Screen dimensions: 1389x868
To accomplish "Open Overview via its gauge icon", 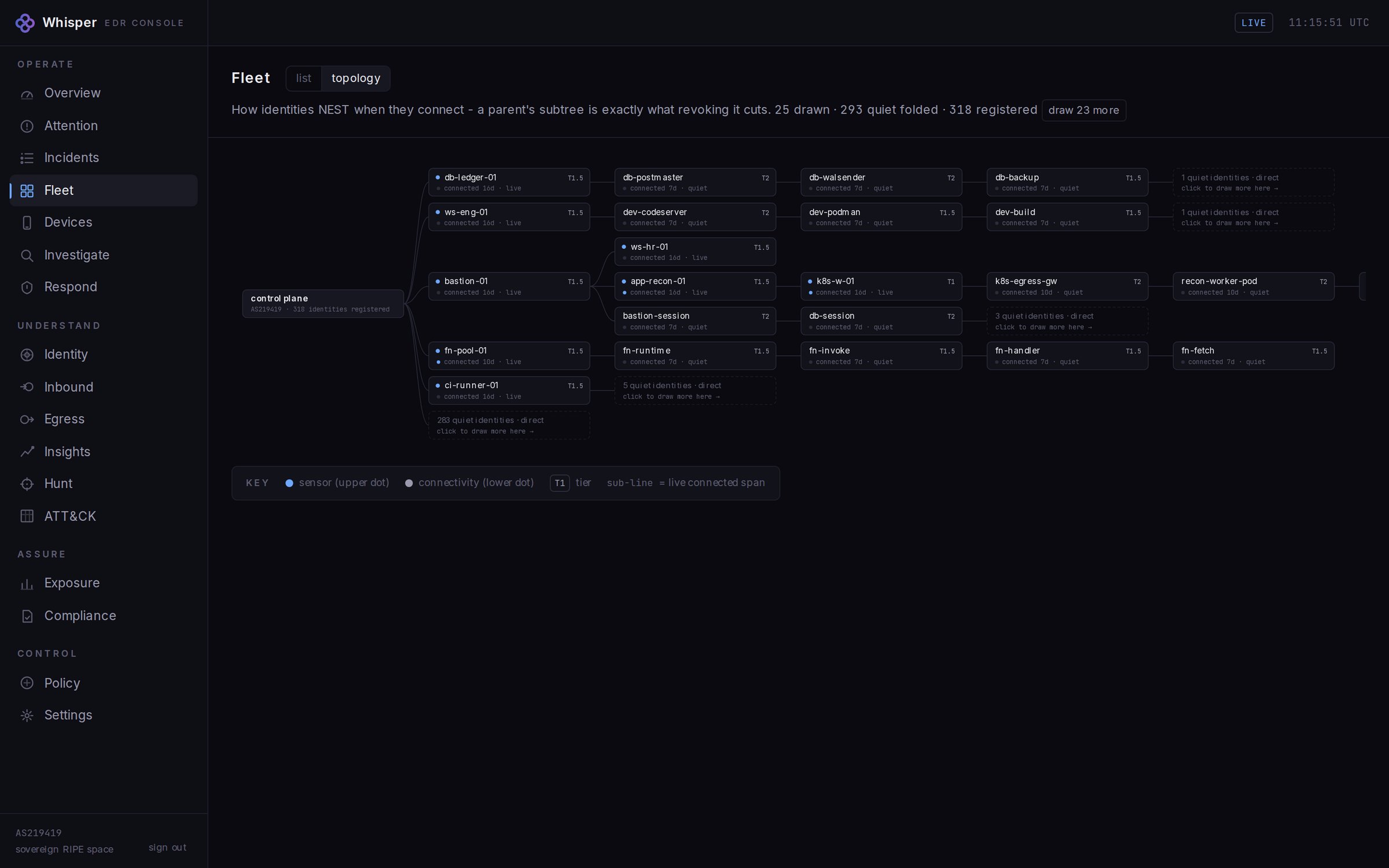I will tap(27, 93).
